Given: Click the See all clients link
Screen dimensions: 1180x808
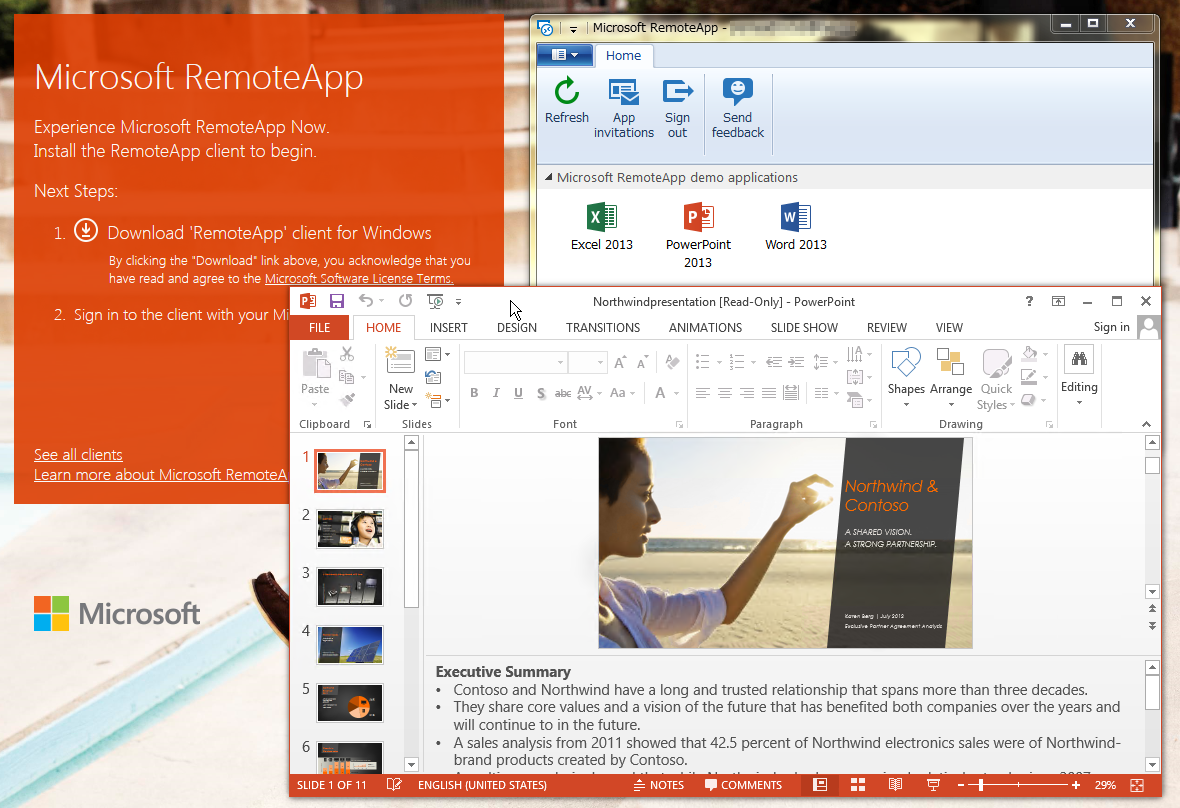Looking at the screenshot, I should click(78, 454).
